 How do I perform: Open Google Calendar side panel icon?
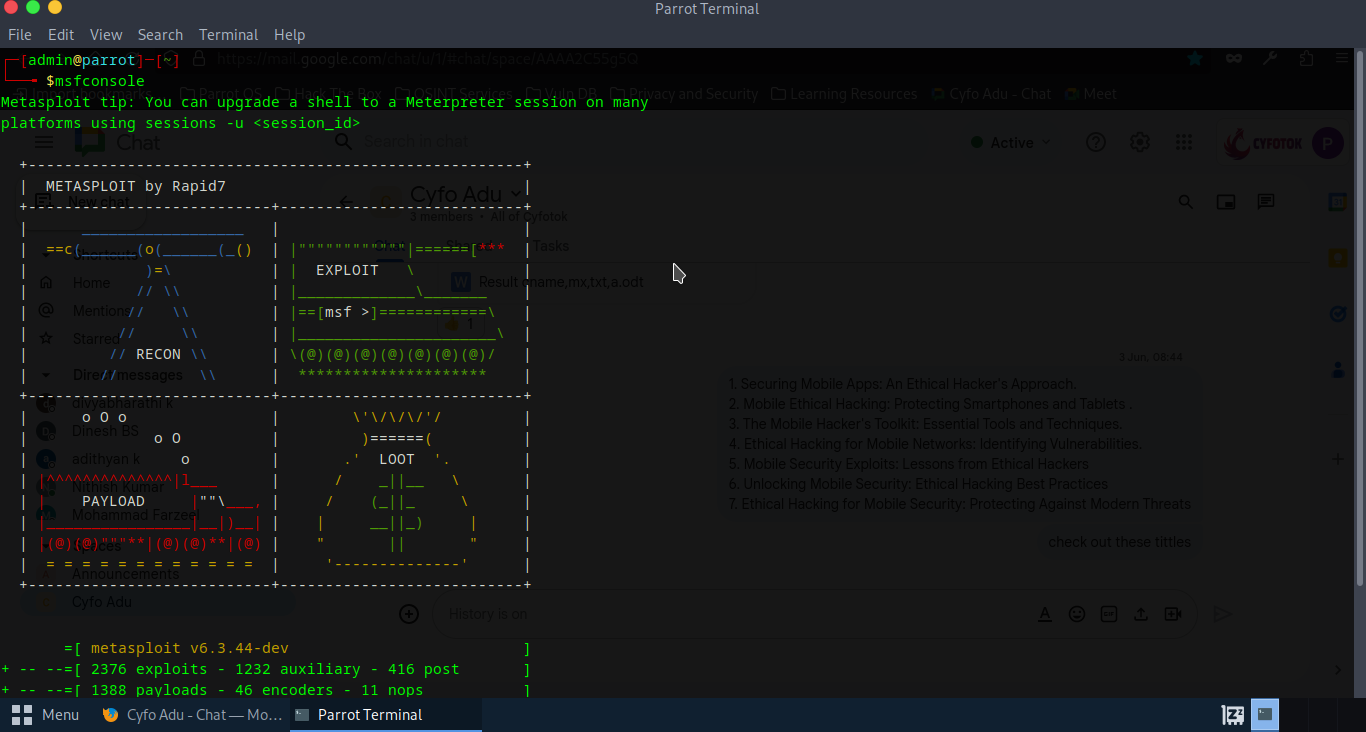pyautogui.click(x=1337, y=202)
